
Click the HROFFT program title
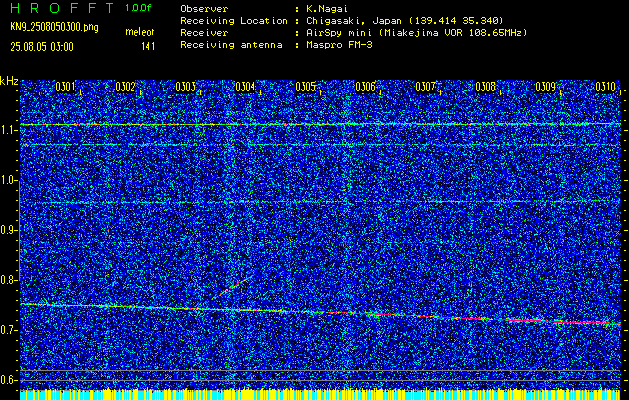pos(62,8)
